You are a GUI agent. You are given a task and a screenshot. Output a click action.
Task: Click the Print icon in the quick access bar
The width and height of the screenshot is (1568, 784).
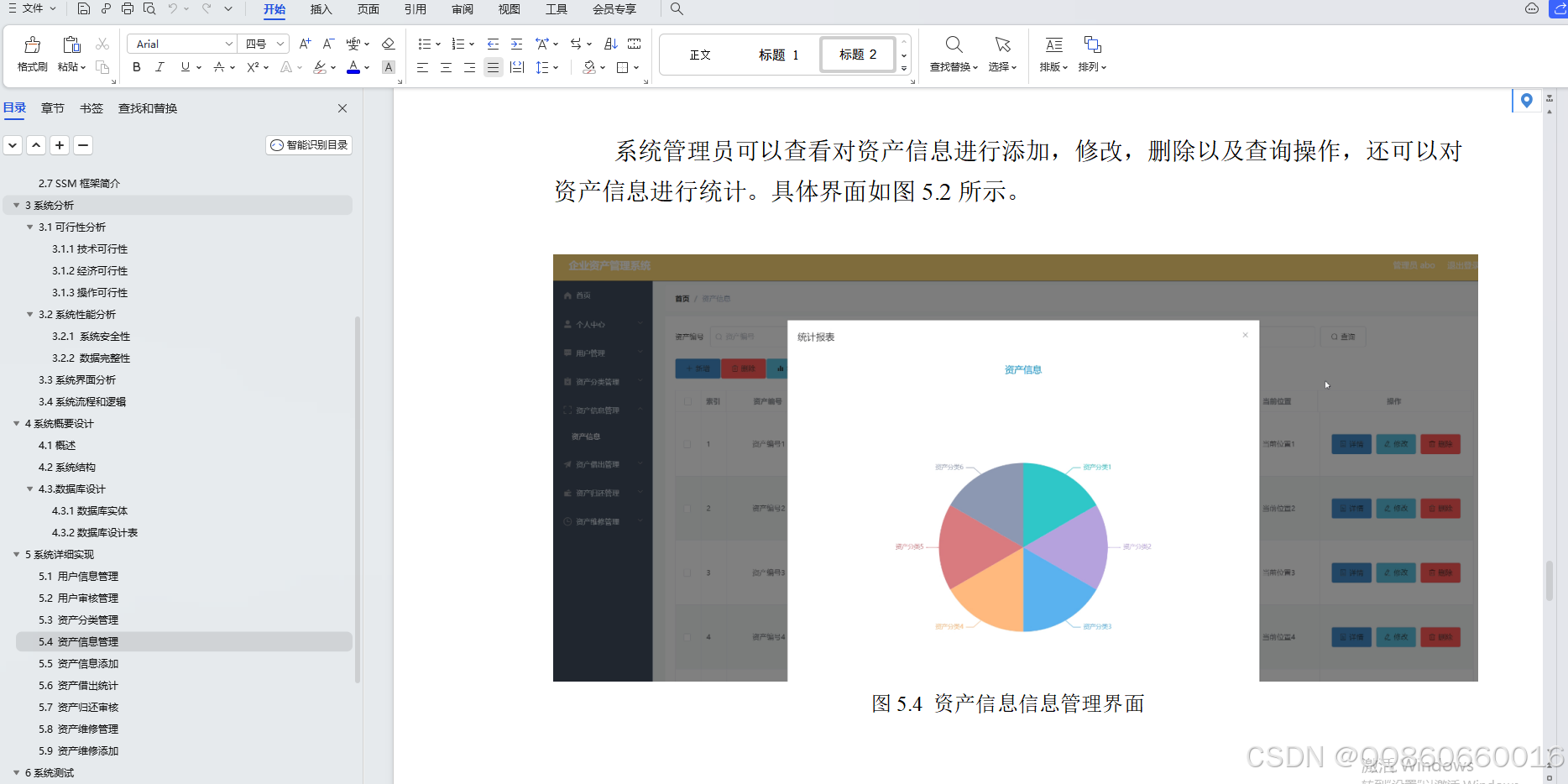(x=128, y=9)
